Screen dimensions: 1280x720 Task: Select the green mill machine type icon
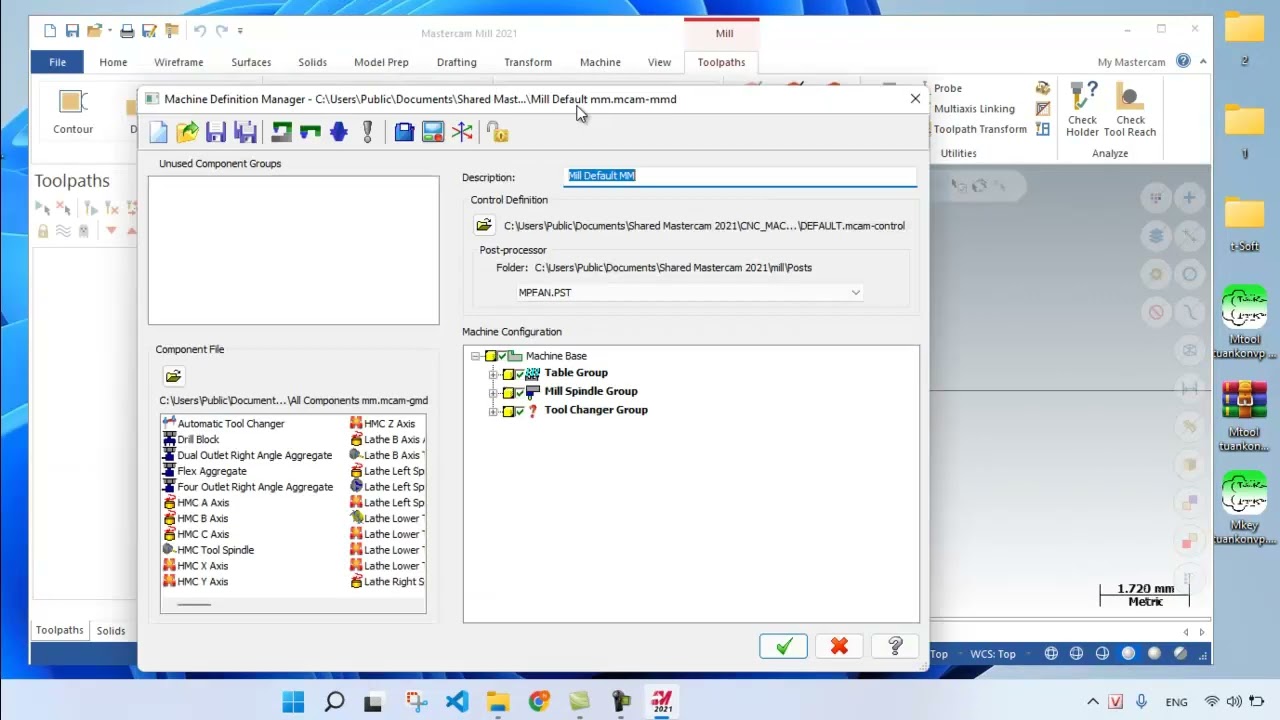(x=281, y=132)
